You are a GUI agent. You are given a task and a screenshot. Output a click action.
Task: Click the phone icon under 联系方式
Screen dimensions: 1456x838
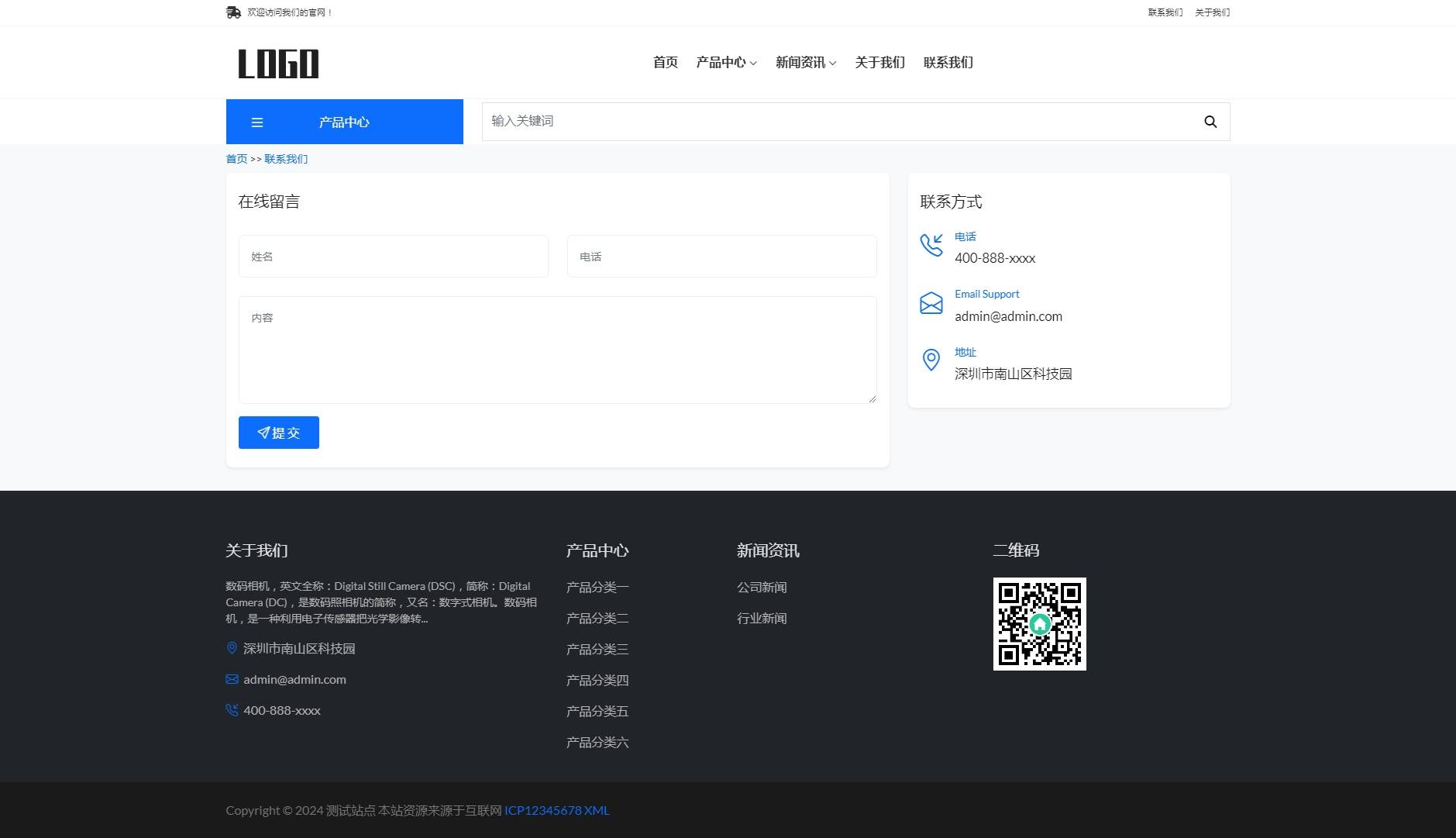pos(931,245)
